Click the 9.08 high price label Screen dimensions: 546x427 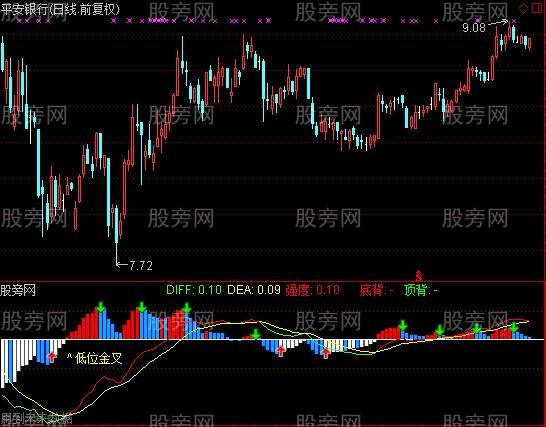coord(474,28)
